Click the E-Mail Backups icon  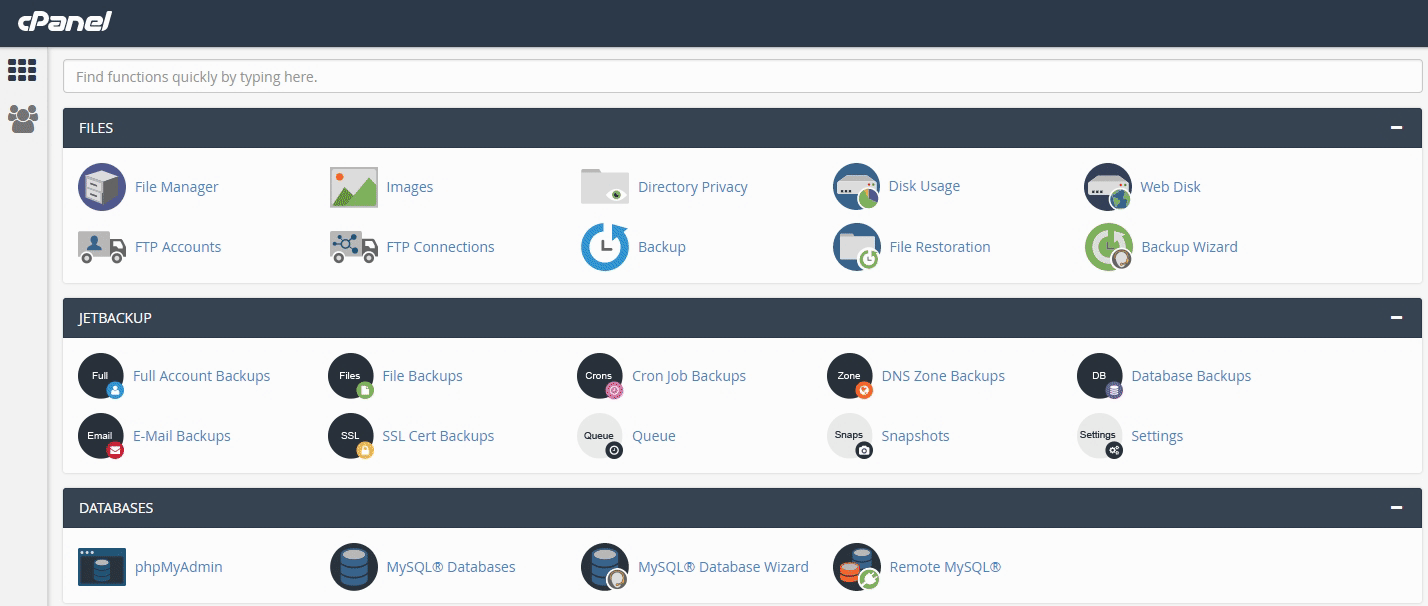(101, 437)
